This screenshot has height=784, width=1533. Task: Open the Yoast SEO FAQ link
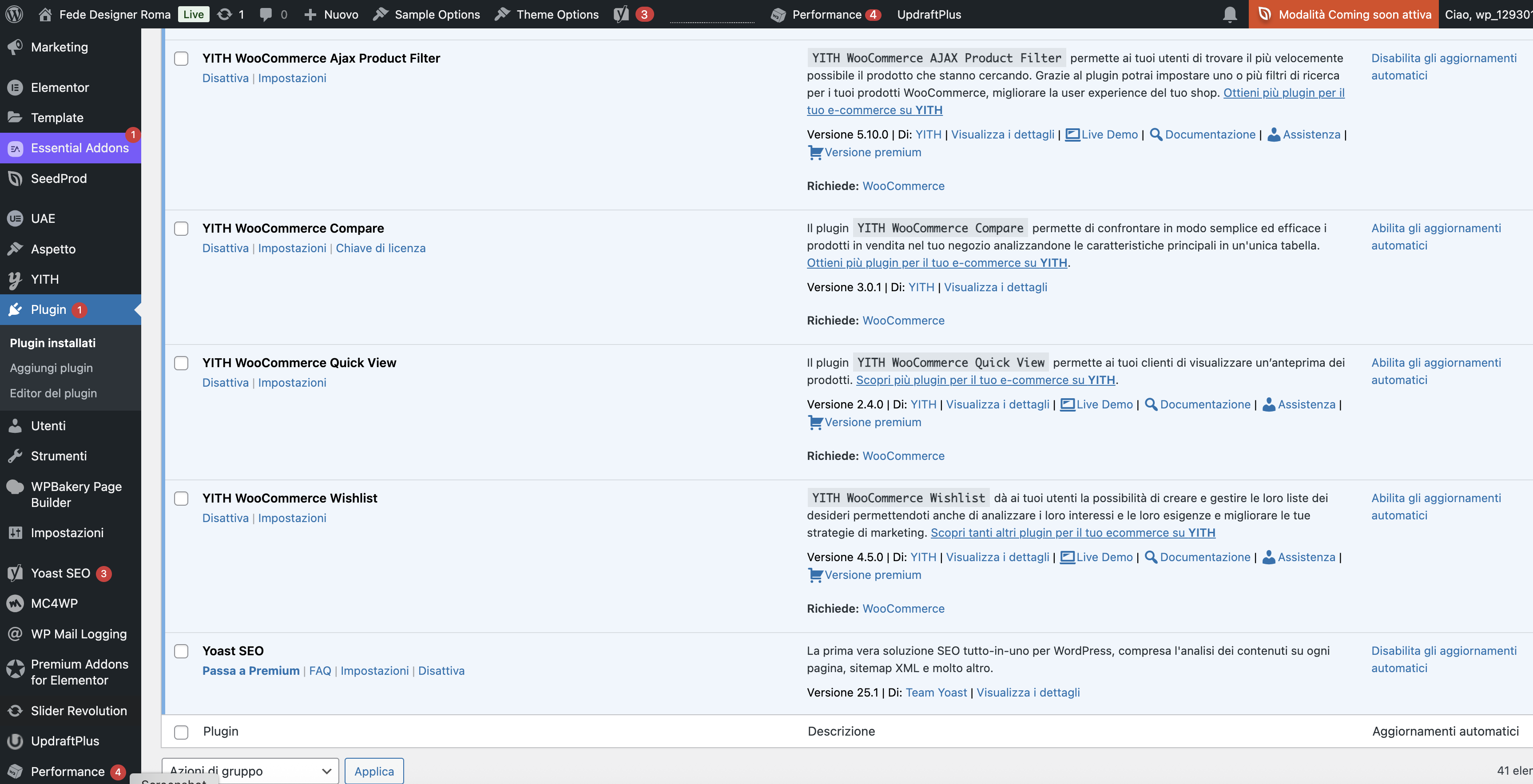tap(320, 670)
